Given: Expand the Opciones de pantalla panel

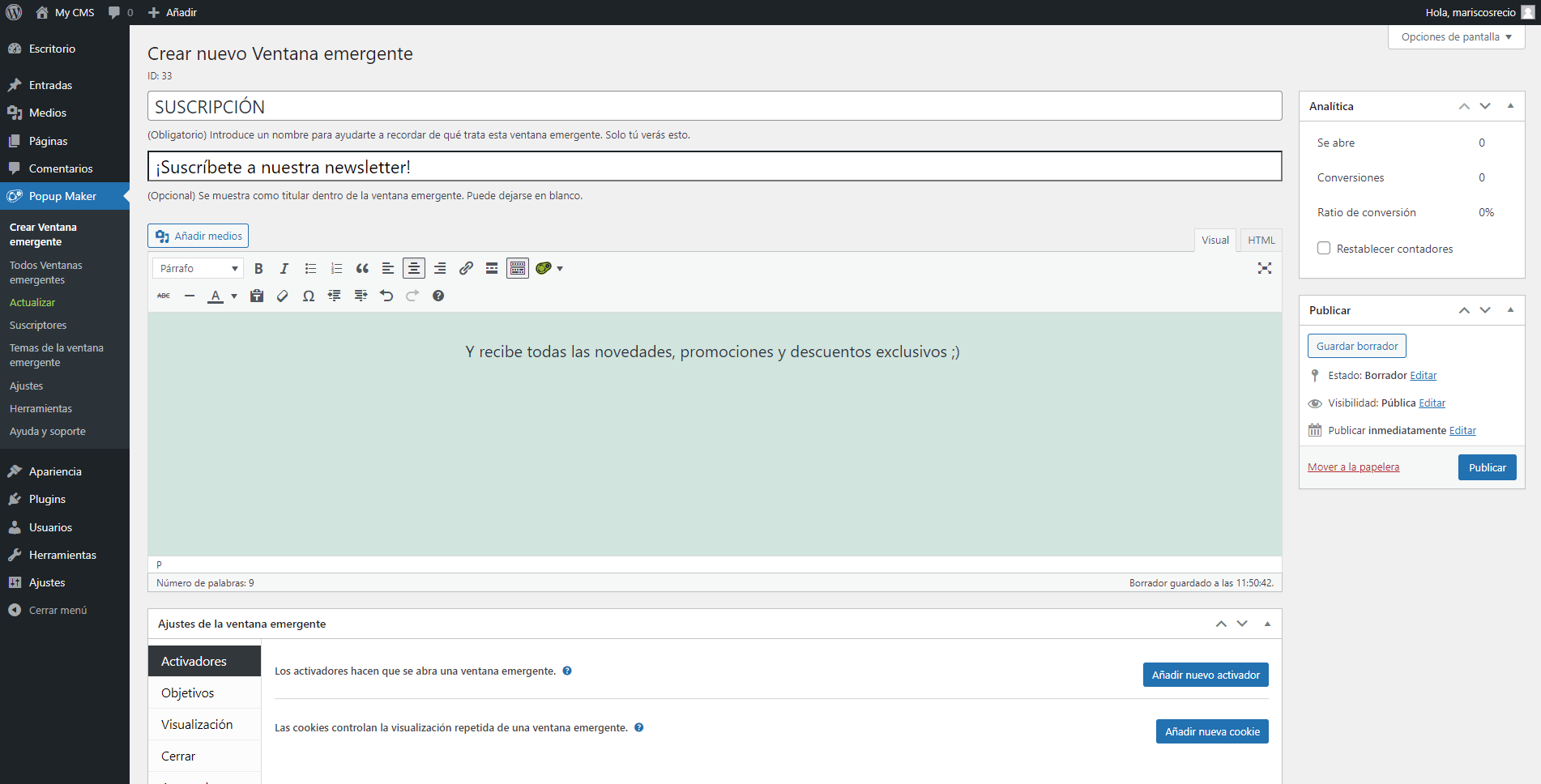Looking at the screenshot, I should coord(1456,37).
